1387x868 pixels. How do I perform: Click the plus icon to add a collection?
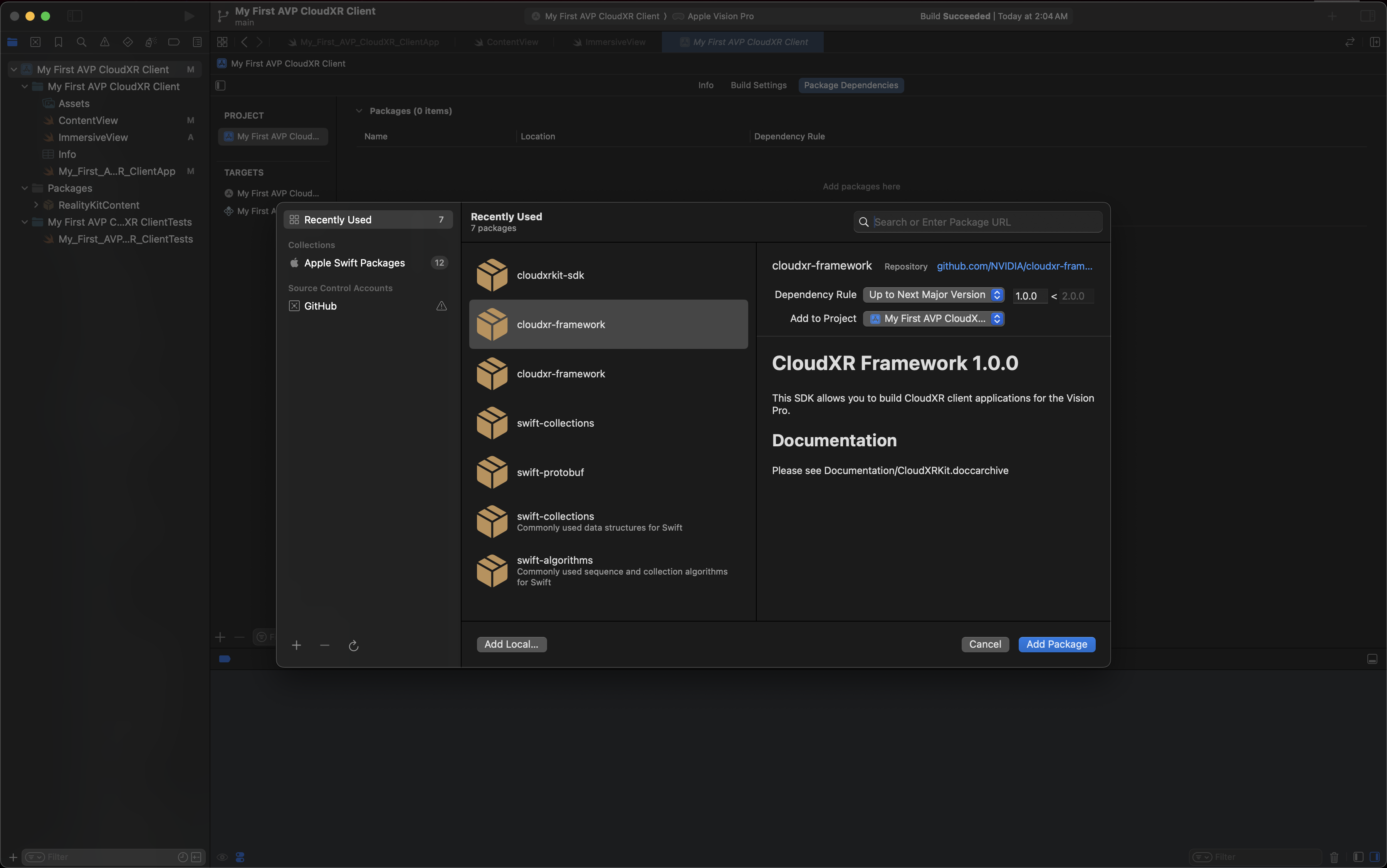click(296, 645)
